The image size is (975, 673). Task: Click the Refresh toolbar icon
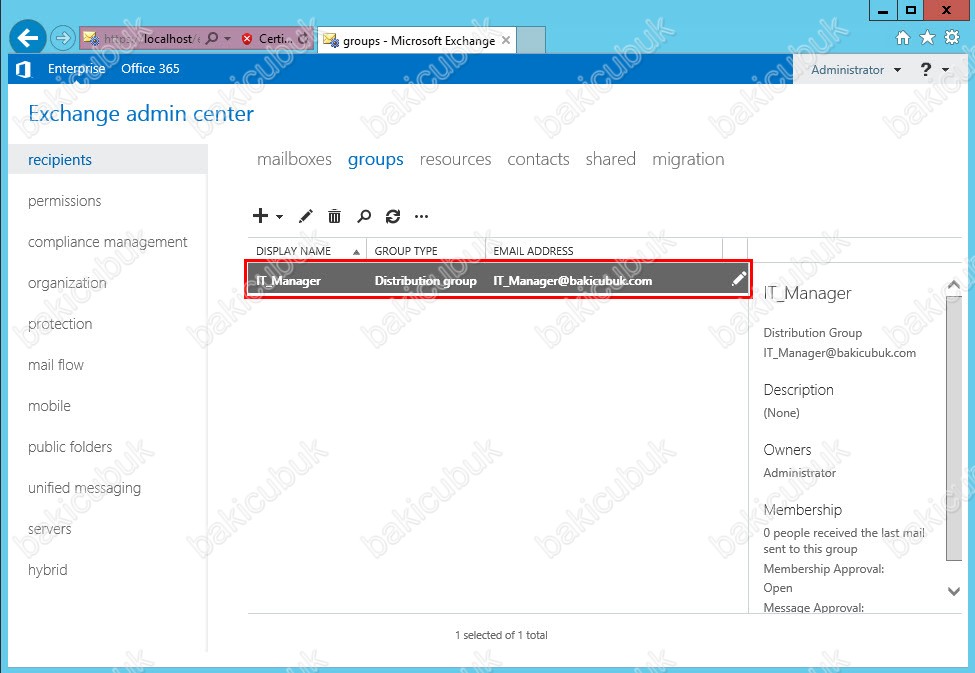(392, 216)
